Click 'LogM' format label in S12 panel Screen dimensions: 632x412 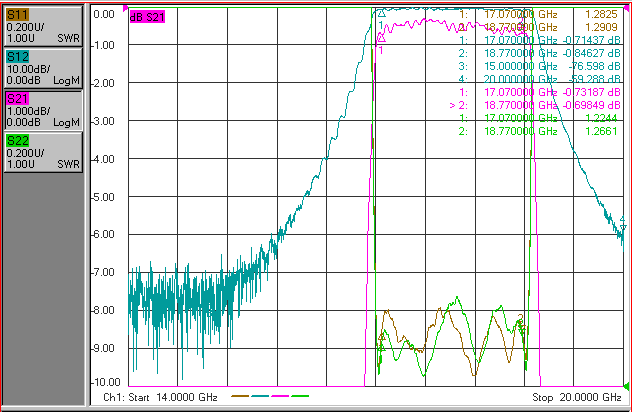tap(67, 80)
